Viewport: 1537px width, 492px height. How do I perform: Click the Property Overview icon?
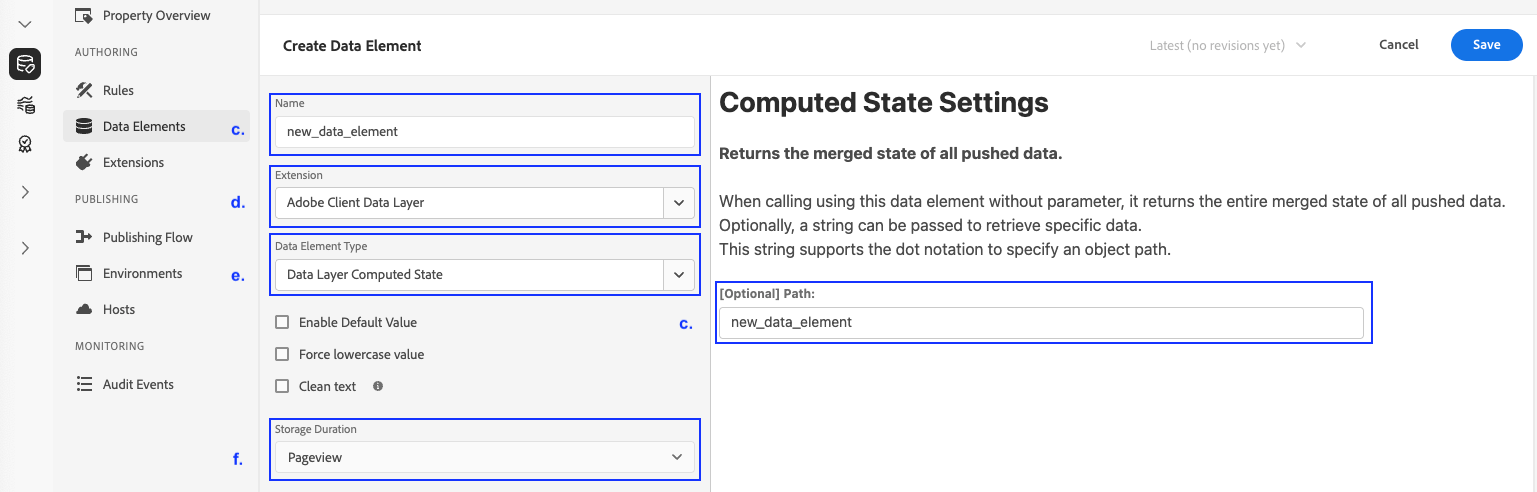[x=84, y=15]
